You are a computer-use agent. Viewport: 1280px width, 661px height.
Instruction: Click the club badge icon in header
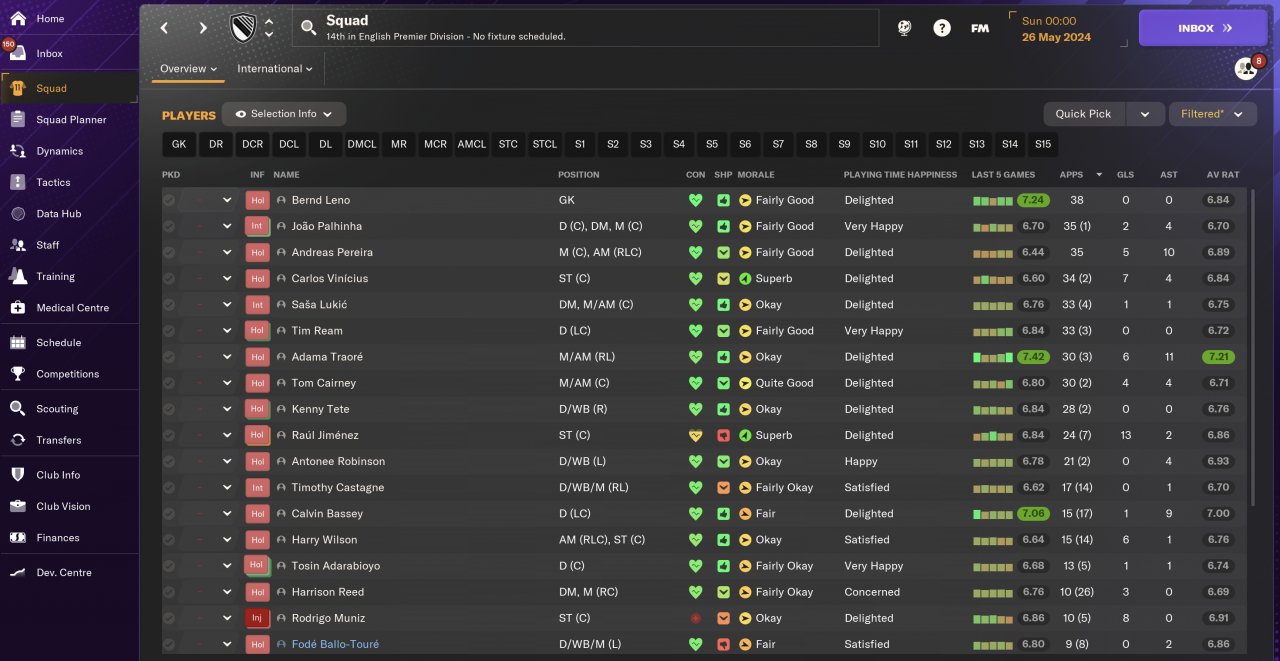243,27
